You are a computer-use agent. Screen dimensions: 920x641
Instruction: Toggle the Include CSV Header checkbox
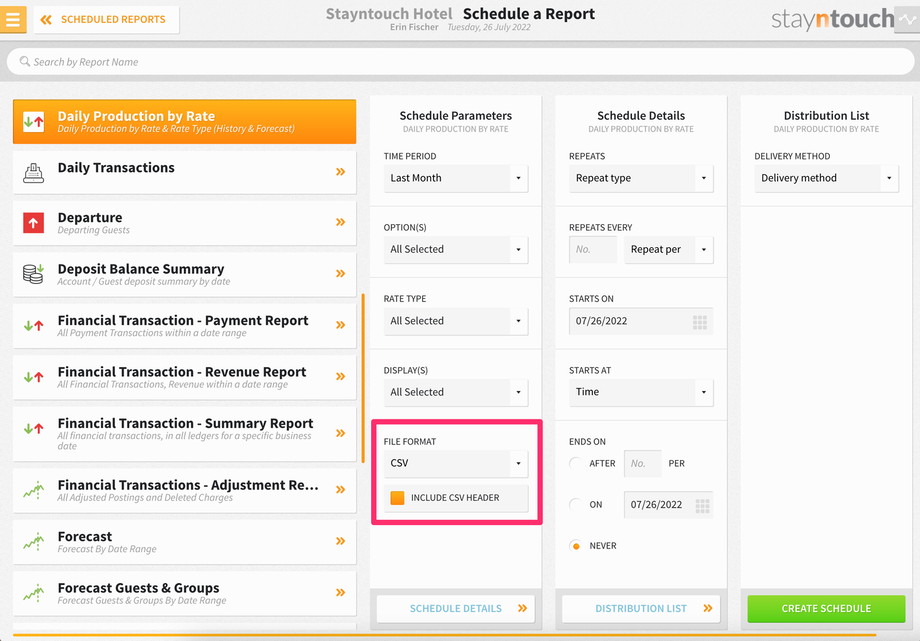pyautogui.click(x=397, y=498)
